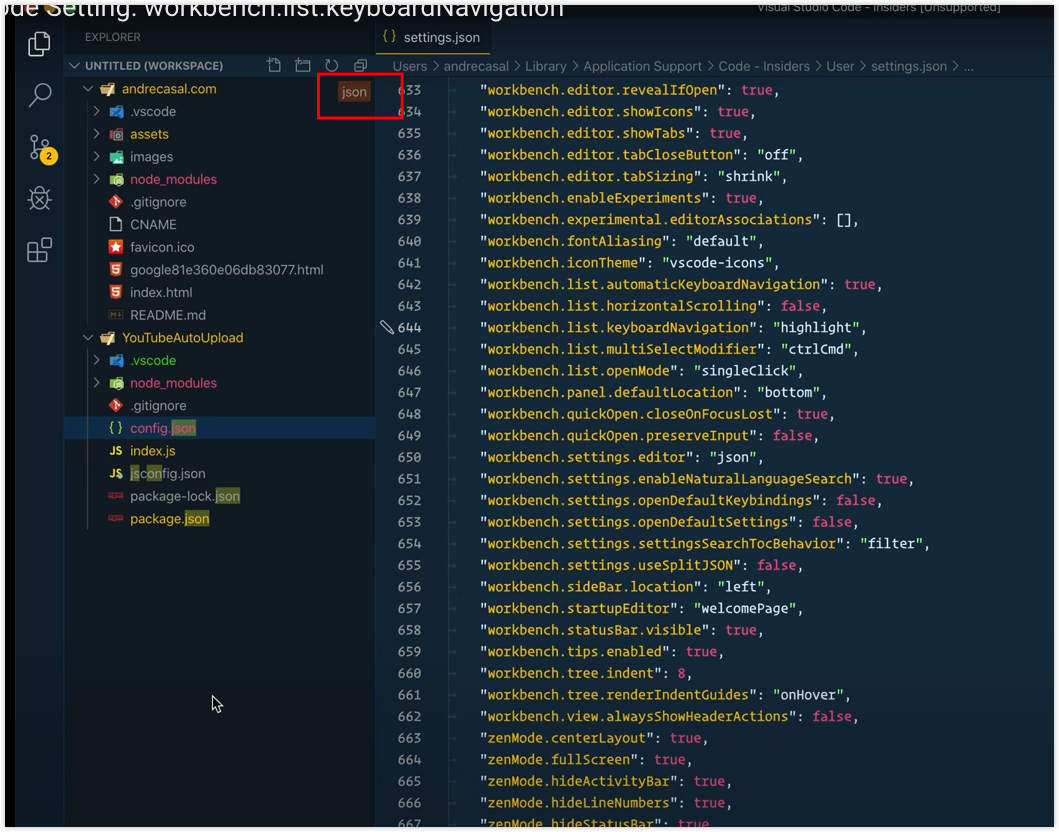Image resolution: width=1059 pixels, height=832 pixels.
Task: Click the braces icon of config.json
Action: [x=115, y=428]
